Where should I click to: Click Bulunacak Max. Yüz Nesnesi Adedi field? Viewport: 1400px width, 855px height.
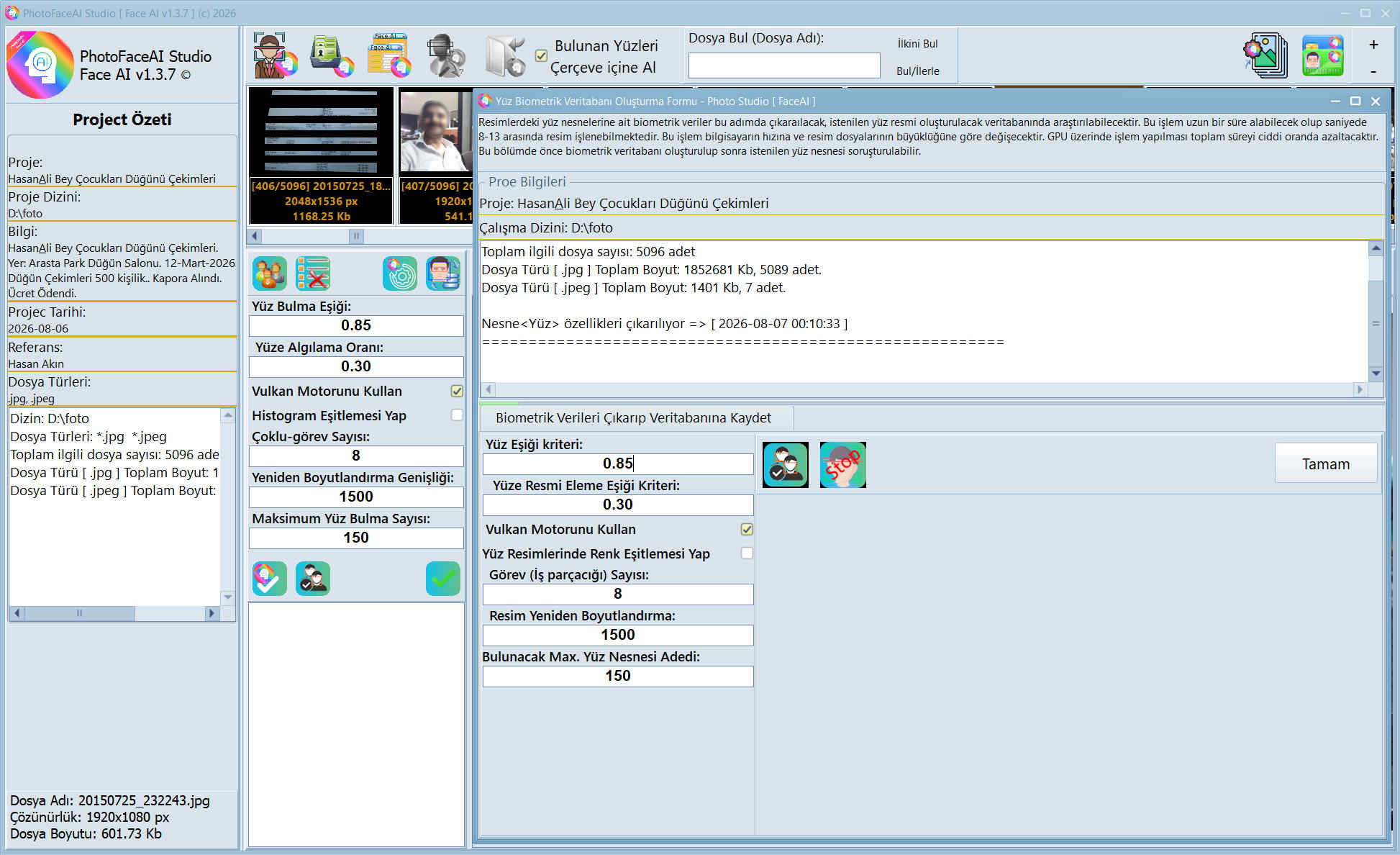[618, 677]
